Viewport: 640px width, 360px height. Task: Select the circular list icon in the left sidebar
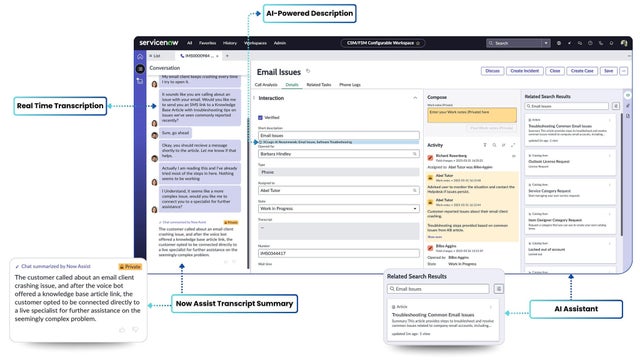coord(140,69)
